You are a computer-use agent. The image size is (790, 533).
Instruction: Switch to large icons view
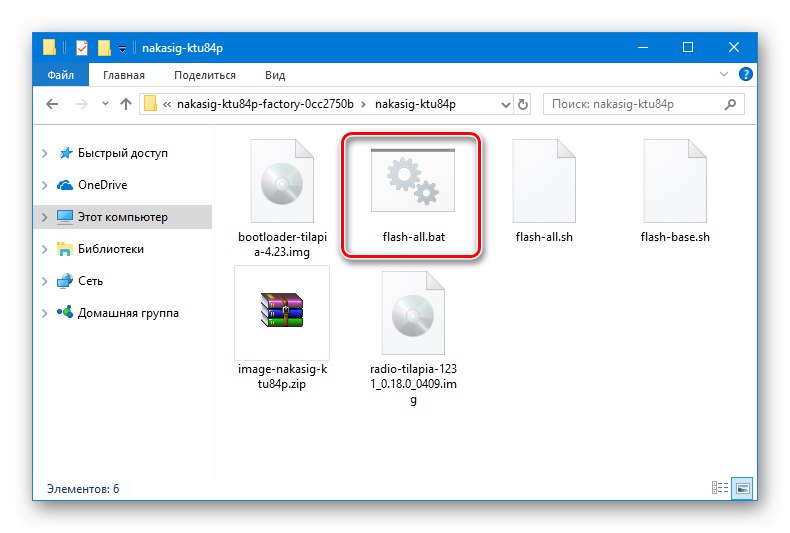(x=743, y=488)
